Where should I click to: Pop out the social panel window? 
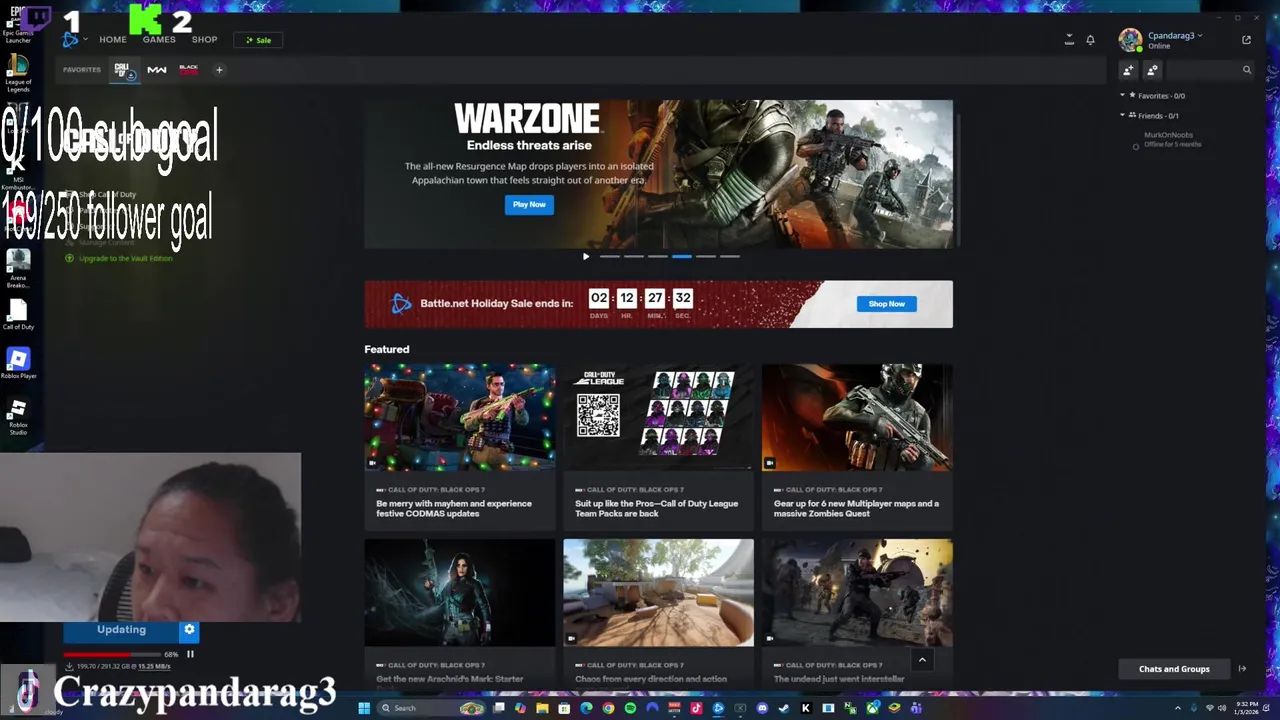pos(1247,40)
